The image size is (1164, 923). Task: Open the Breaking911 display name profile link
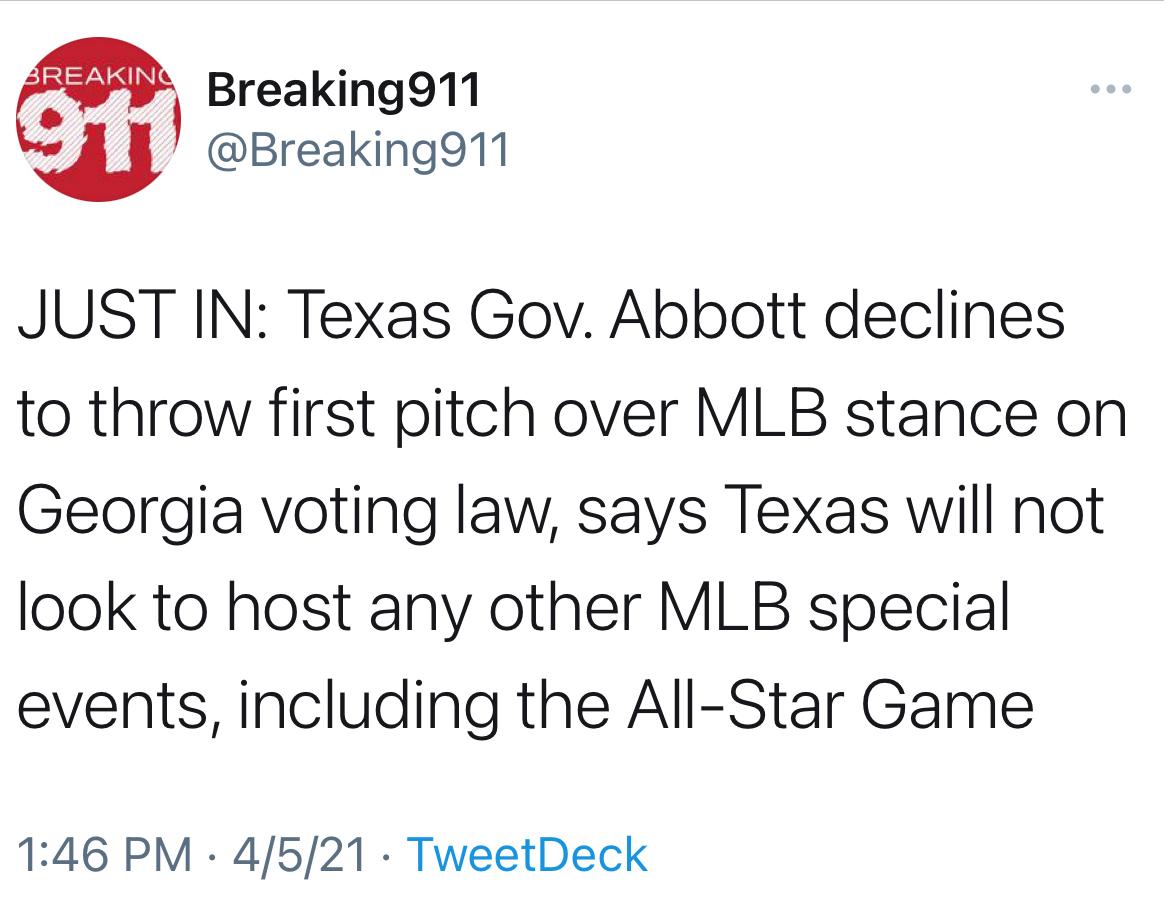[344, 90]
